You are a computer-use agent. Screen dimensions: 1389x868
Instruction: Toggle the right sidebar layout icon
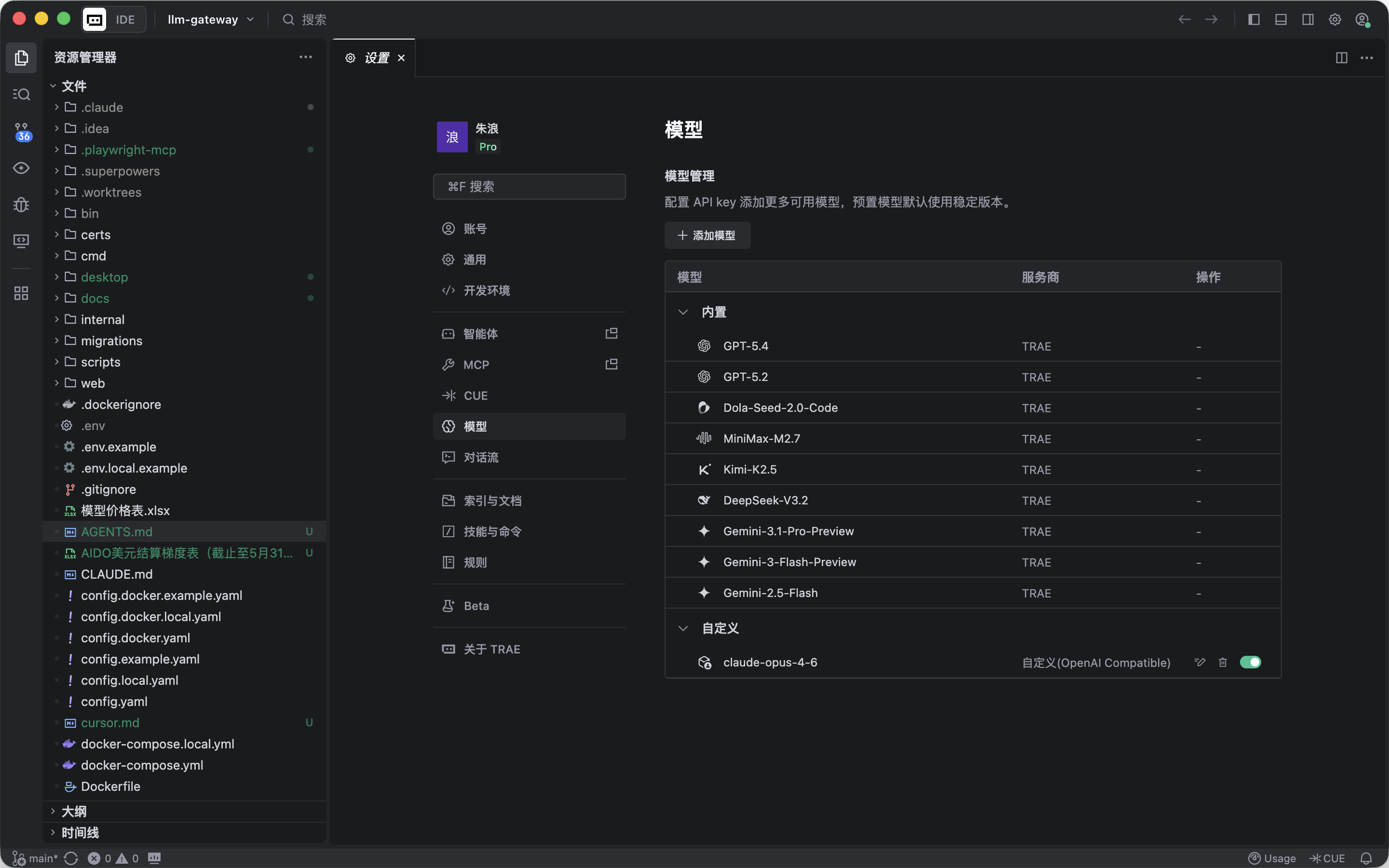click(1307, 19)
